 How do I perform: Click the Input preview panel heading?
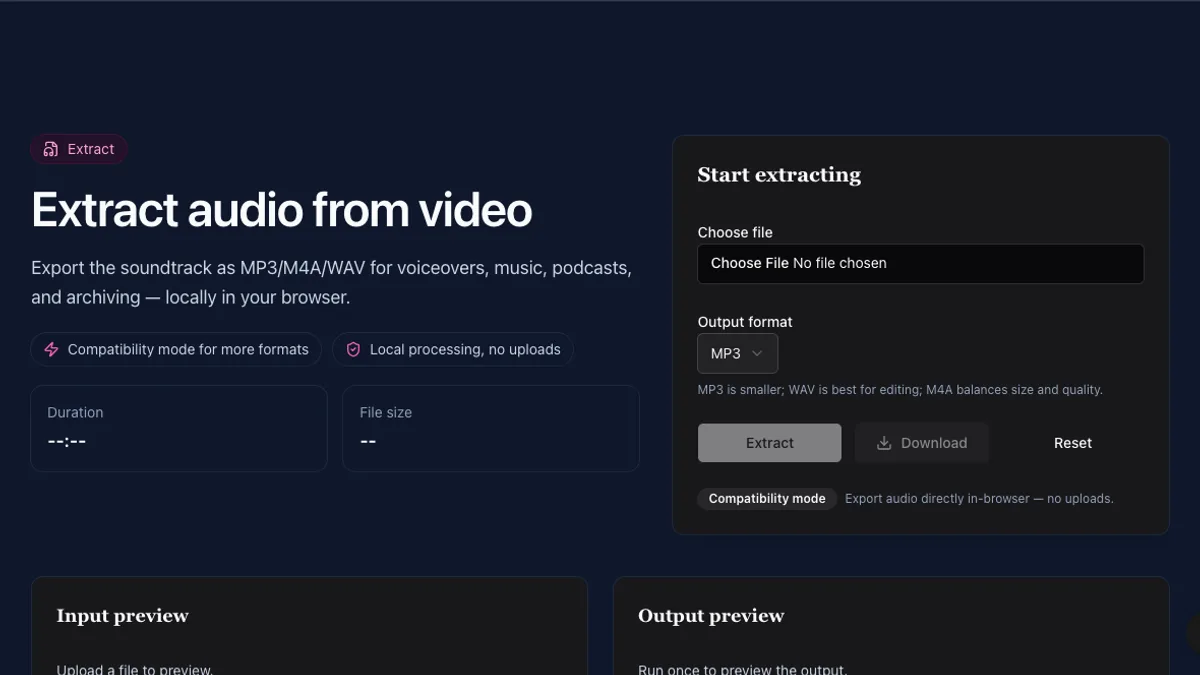point(123,616)
